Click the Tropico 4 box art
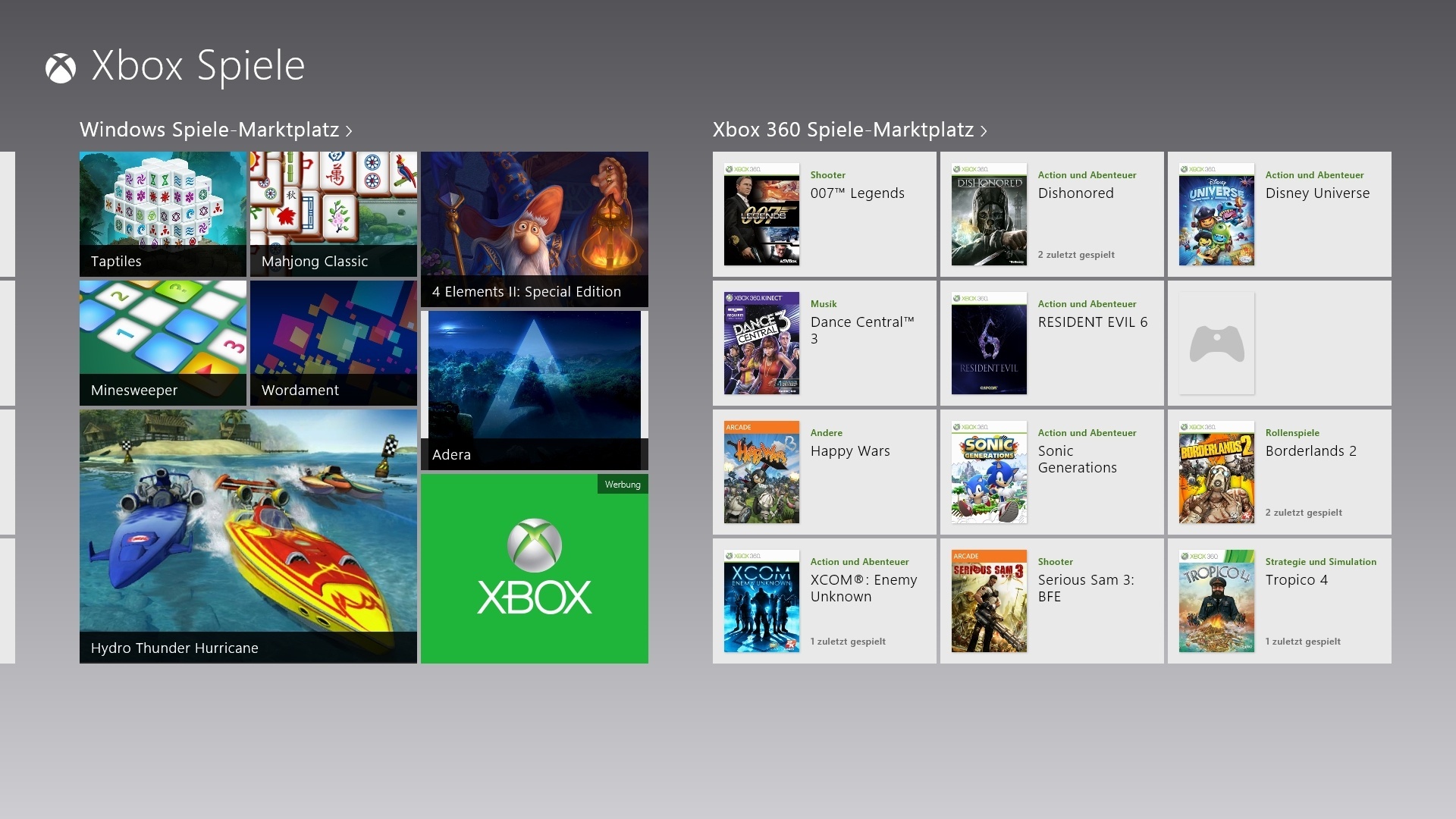The image size is (1456, 819). [x=1216, y=601]
